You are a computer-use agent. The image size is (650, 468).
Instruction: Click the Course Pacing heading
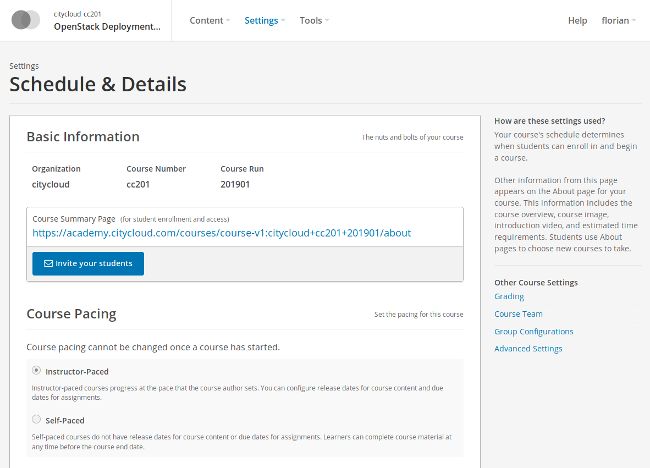(x=71, y=314)
